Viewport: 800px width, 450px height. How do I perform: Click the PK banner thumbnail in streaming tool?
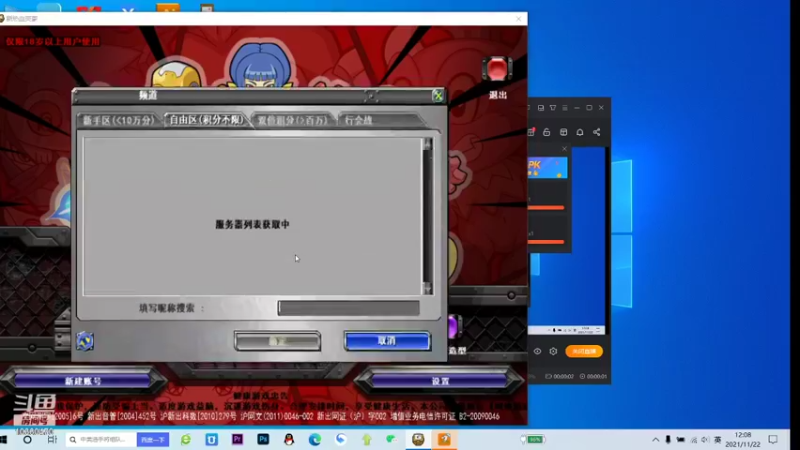(x=547, y=168)
